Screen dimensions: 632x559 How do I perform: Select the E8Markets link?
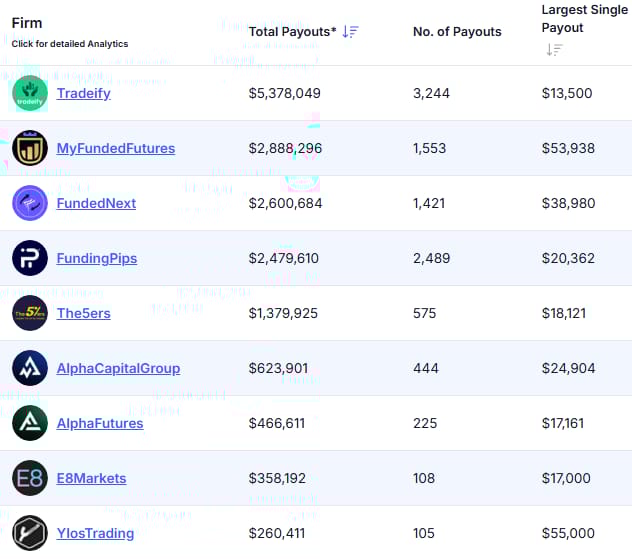click(91, 478)
